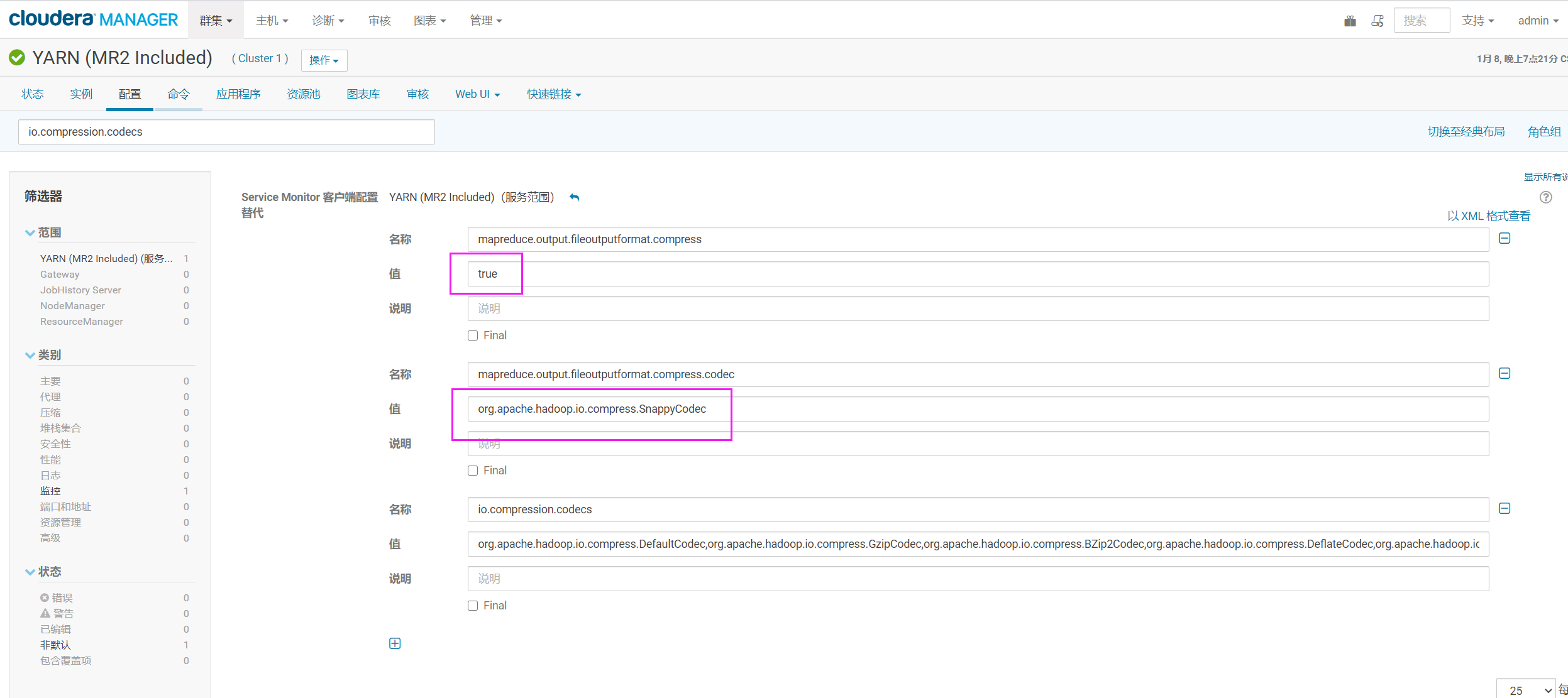The image size is (1568, 698).
Task: Click the help question mark icon
Action: click(x=1546, y=197)
